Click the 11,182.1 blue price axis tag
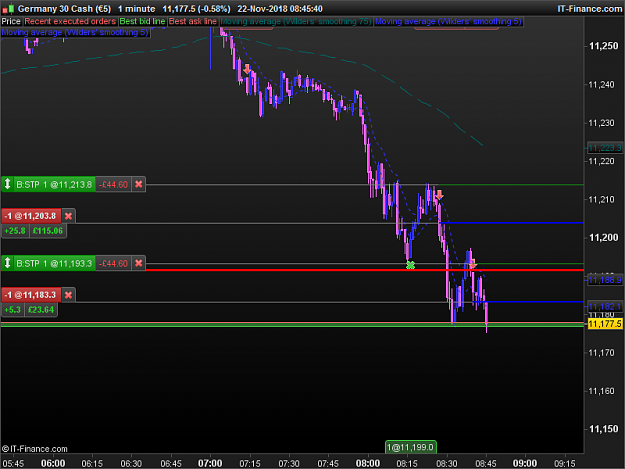 click(x=605, y=306)
